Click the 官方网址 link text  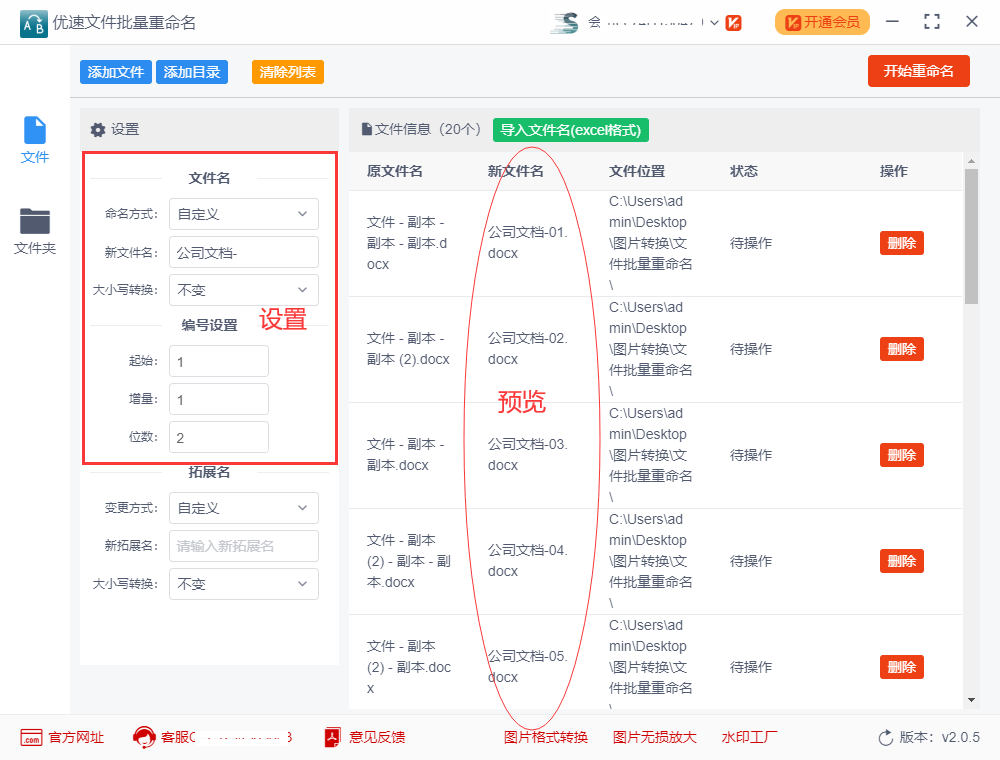pyautogui.click(x=77, y=737)
